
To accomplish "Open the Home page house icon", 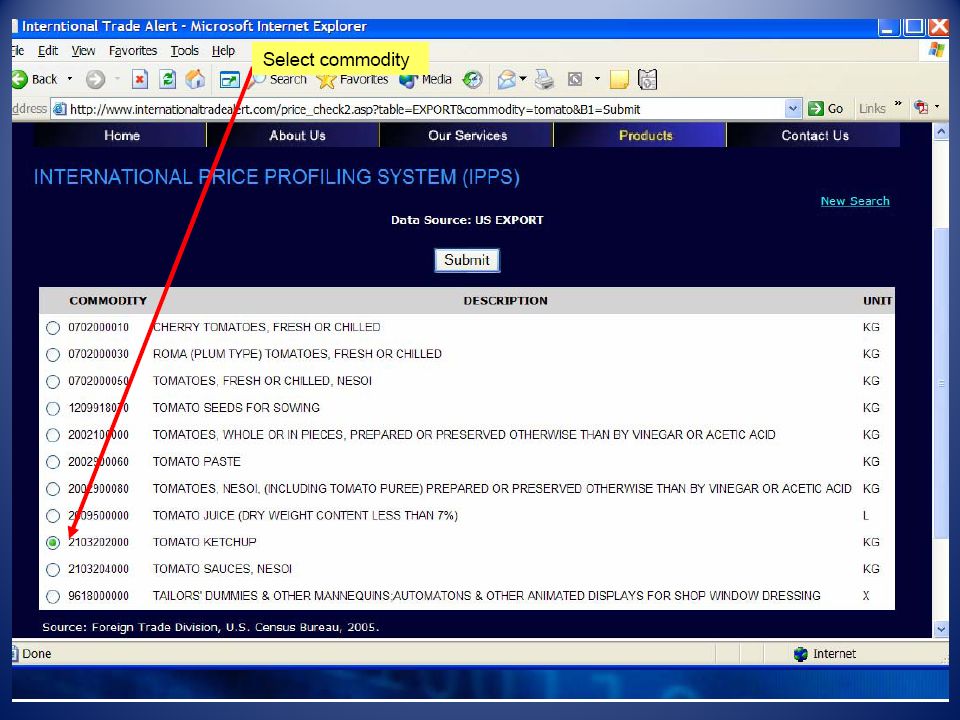I will [195, 79].
